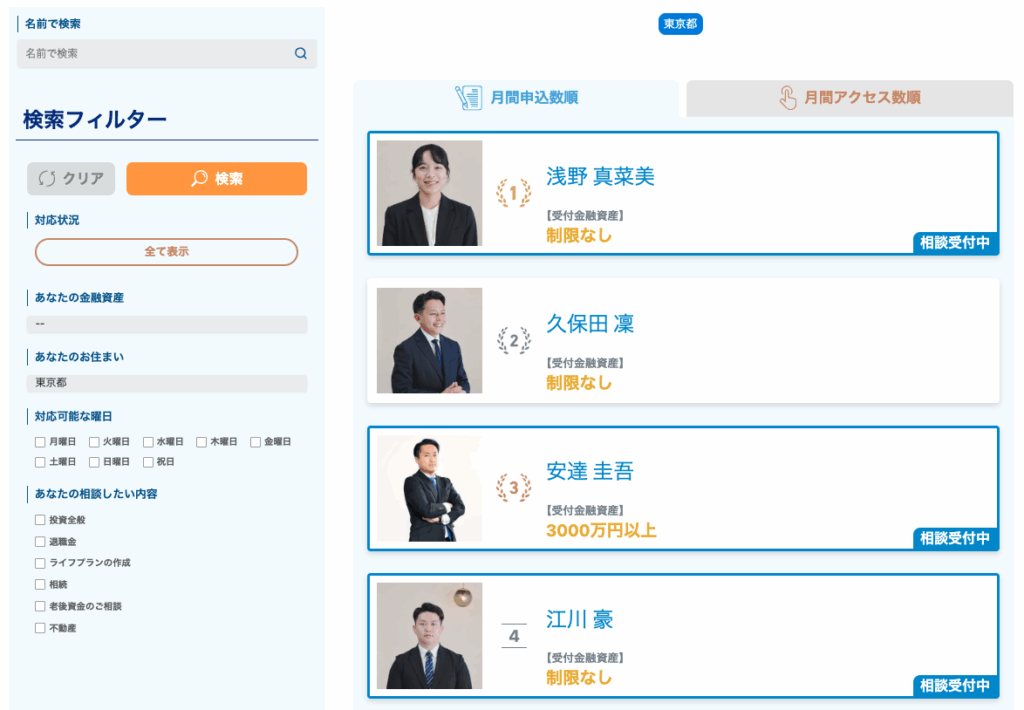The width and height of the screenshot is (1024, 710).
Task: Check the 月曜日 checkbox
Action: coord(40,441)
